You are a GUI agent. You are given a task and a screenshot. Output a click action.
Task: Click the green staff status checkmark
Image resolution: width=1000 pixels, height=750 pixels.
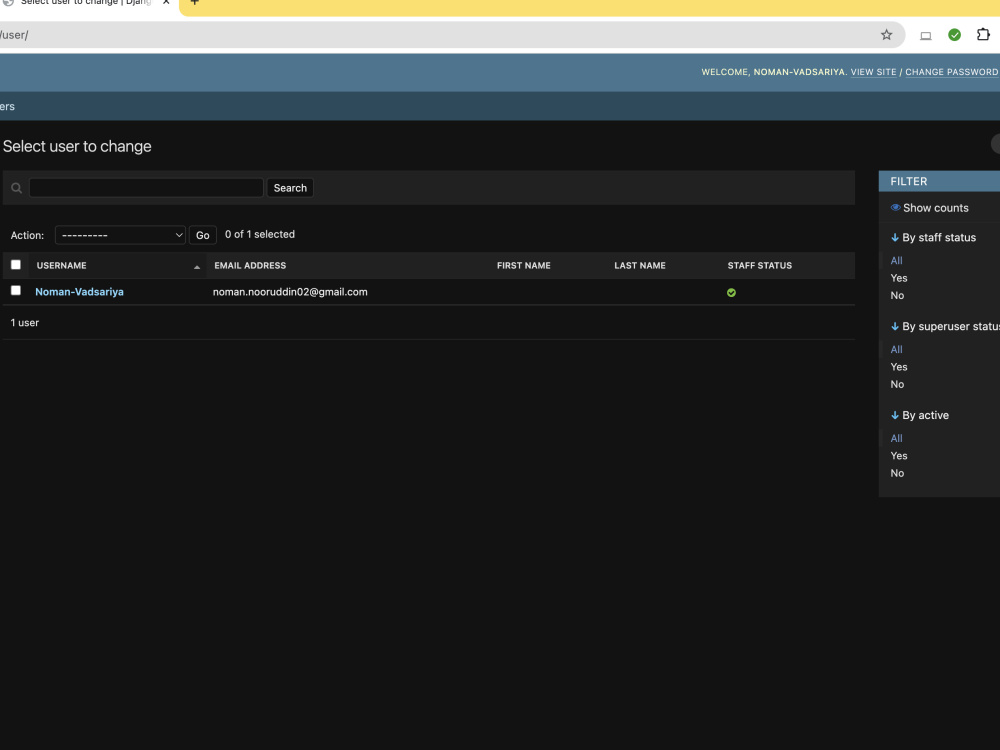[x=731, y=293]
